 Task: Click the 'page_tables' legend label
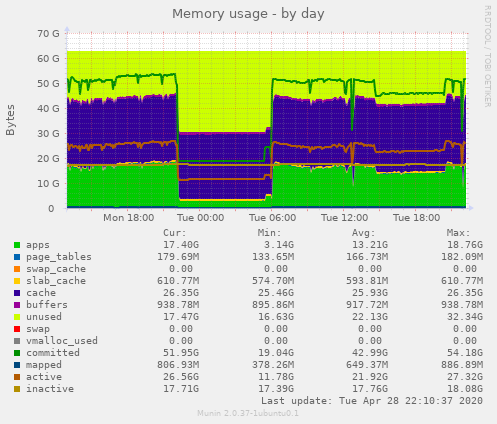[x=59, y=257]
